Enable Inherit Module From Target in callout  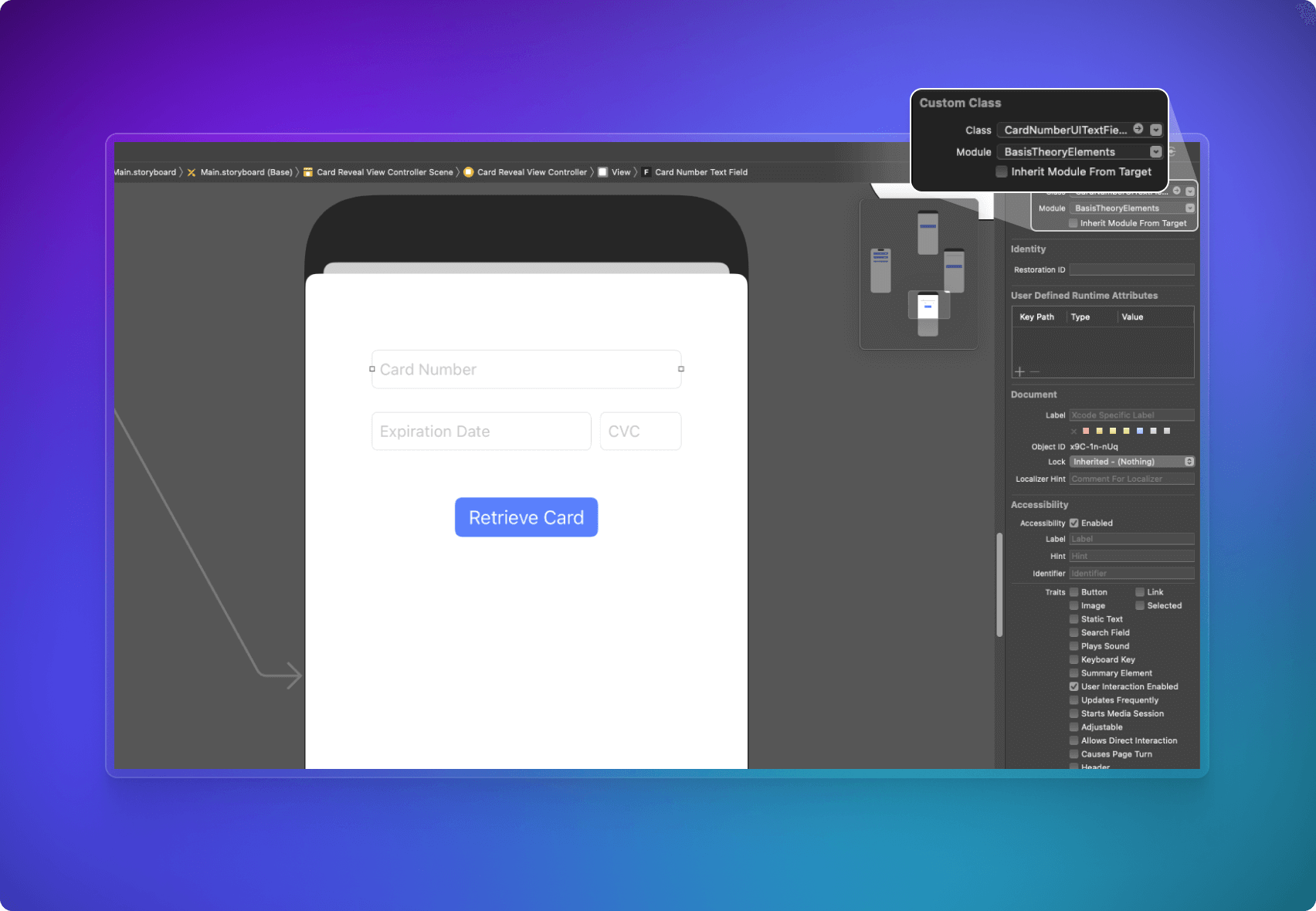coord(1002,171)
